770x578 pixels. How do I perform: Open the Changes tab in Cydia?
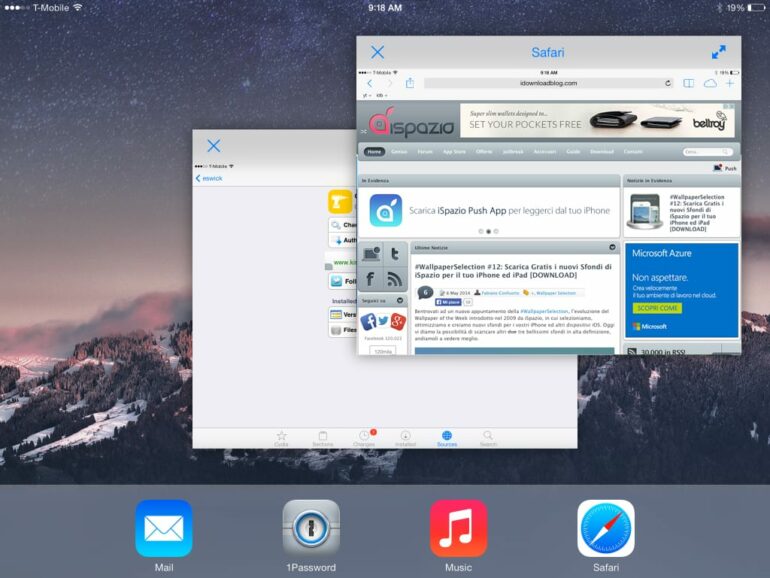tap(365, 438)
